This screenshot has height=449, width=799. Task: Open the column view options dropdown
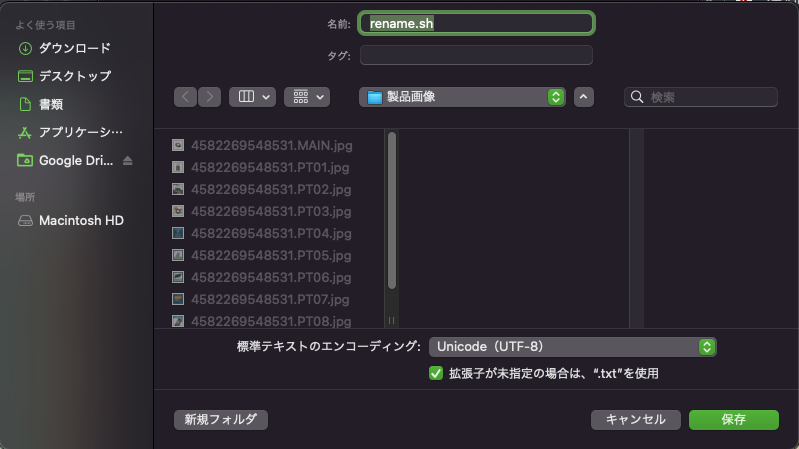coord(252,97)
